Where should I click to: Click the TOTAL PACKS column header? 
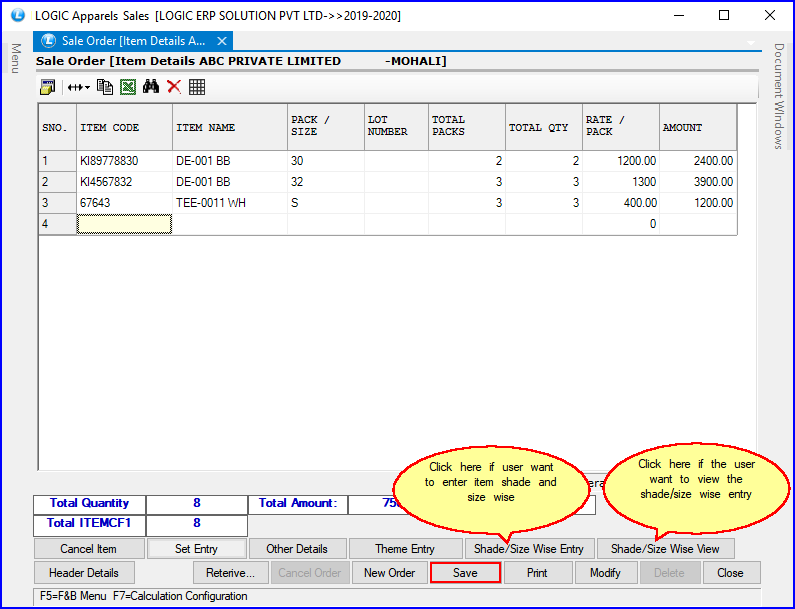(x=466, y=127)
